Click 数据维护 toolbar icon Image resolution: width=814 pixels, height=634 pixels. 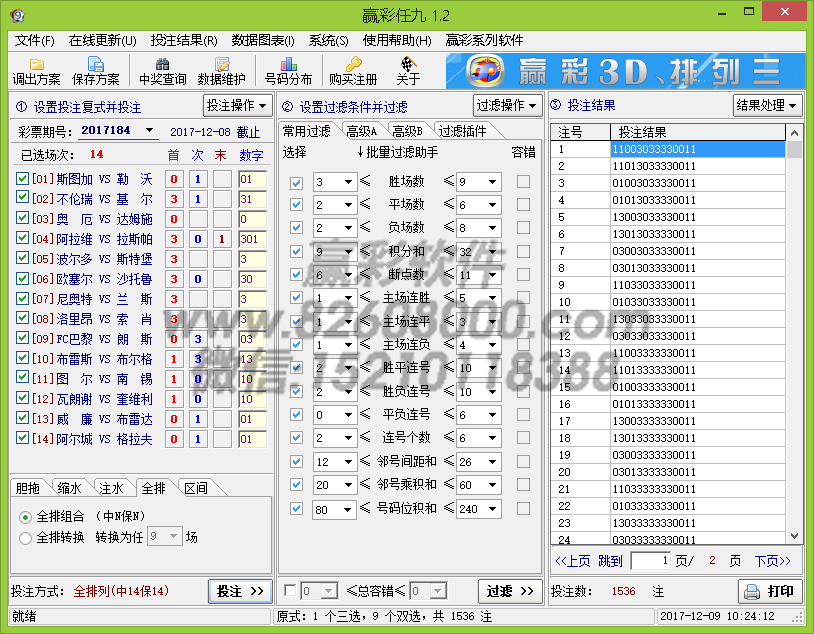(x=222, y=64)
